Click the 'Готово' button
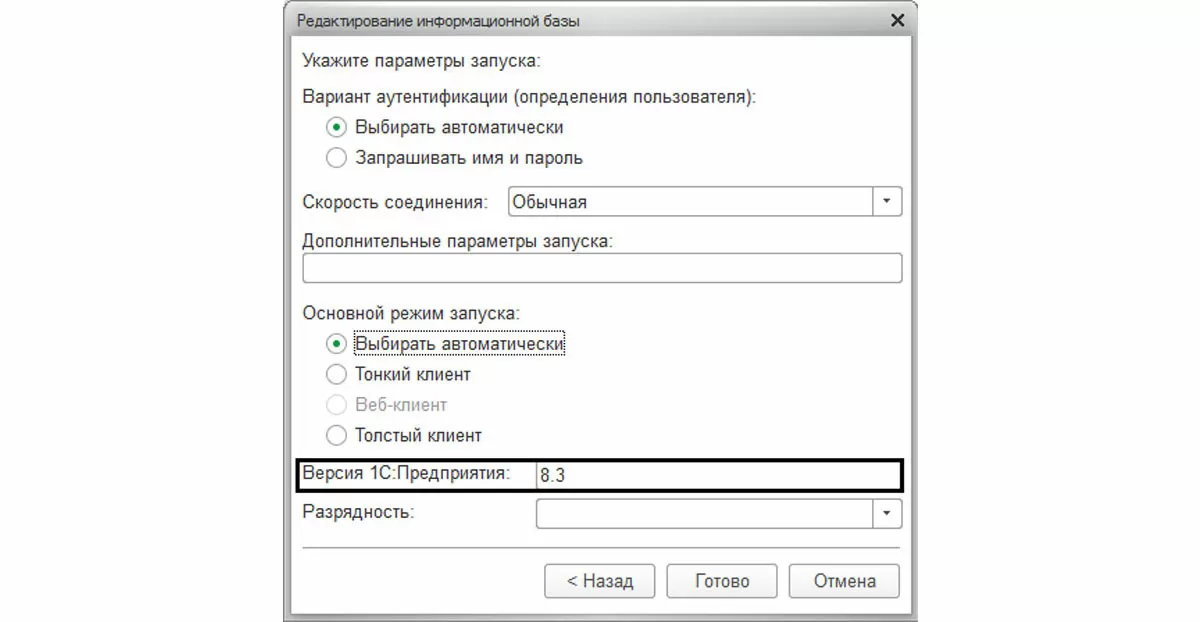Image resolution: width=1200 pixels, height=622 pixels. [722, 581]
